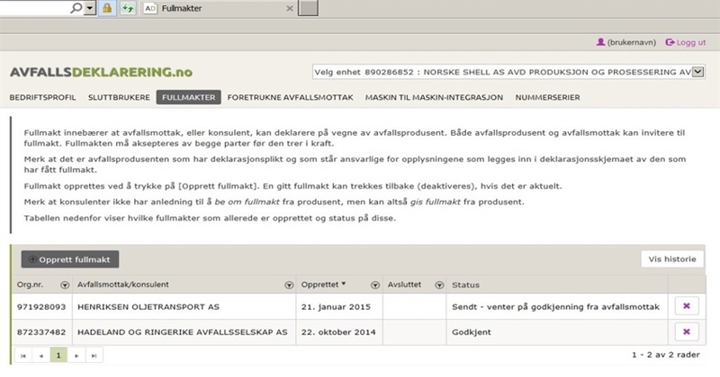Open the address bar dropdown arrow

tap(90, 8)
